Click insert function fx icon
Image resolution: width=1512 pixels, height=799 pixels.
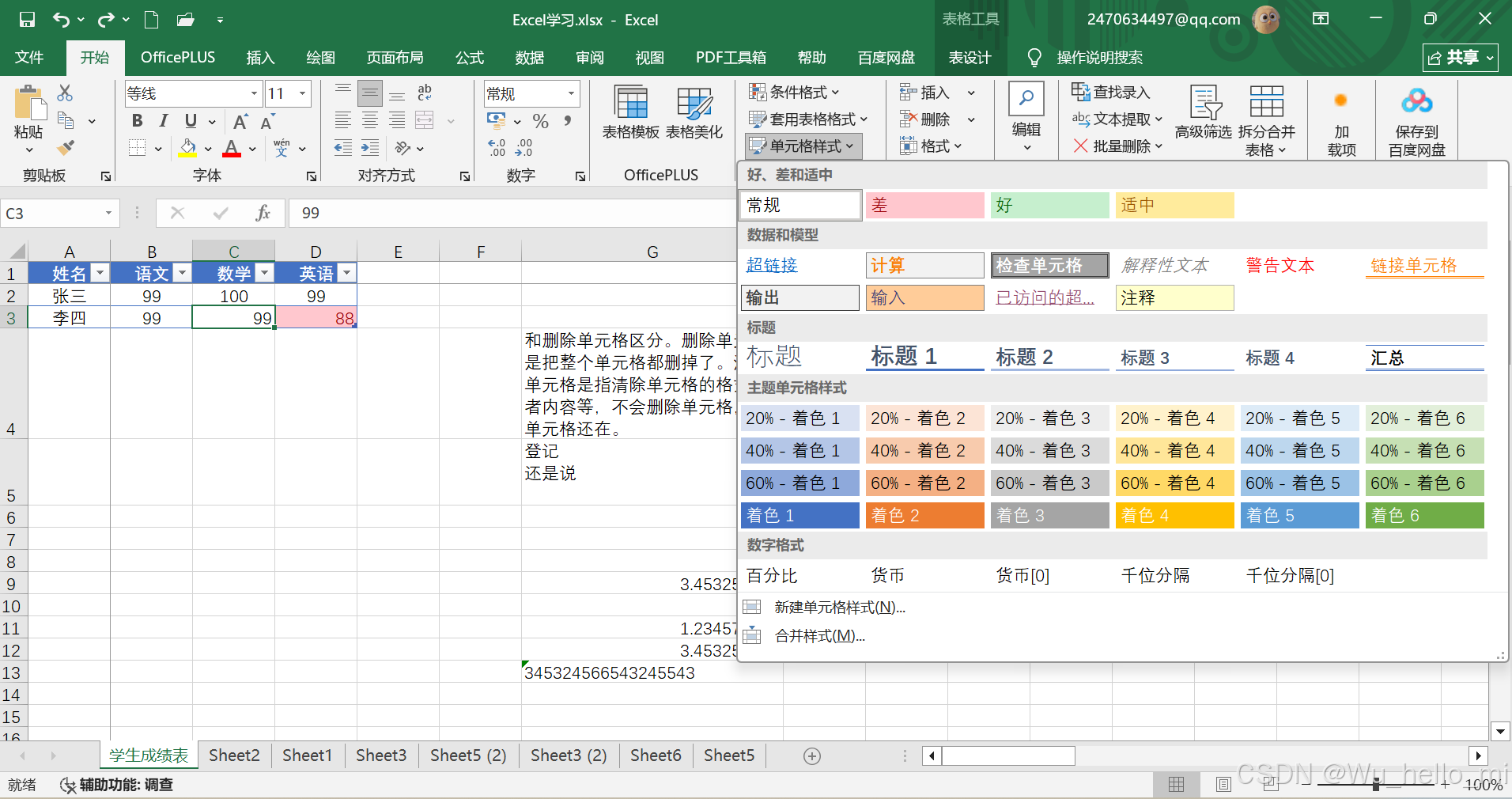[x=263, y=213]
